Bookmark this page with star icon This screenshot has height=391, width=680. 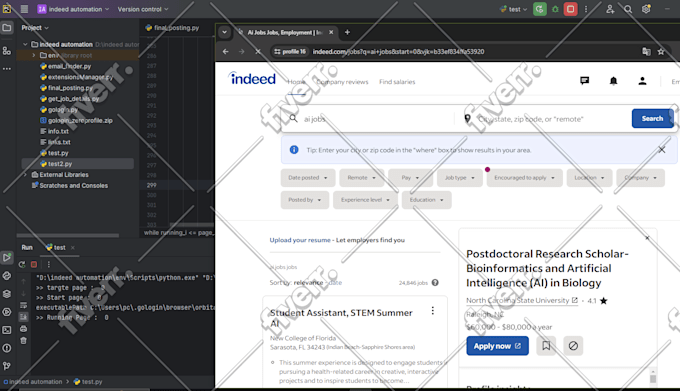[x=661, y=52]
